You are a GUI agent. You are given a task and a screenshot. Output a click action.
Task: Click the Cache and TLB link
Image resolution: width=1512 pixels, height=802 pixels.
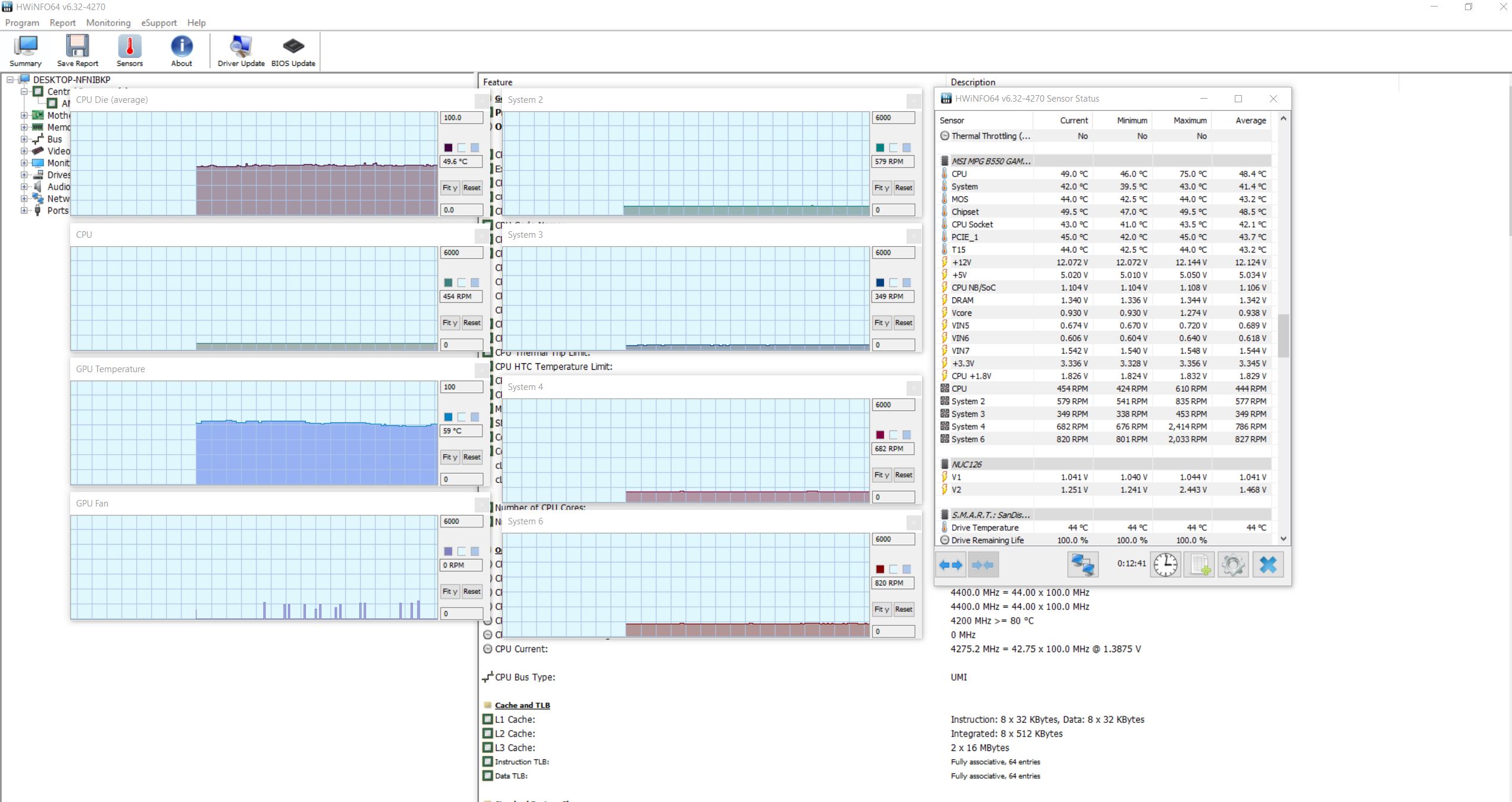(x=522, y=705)
